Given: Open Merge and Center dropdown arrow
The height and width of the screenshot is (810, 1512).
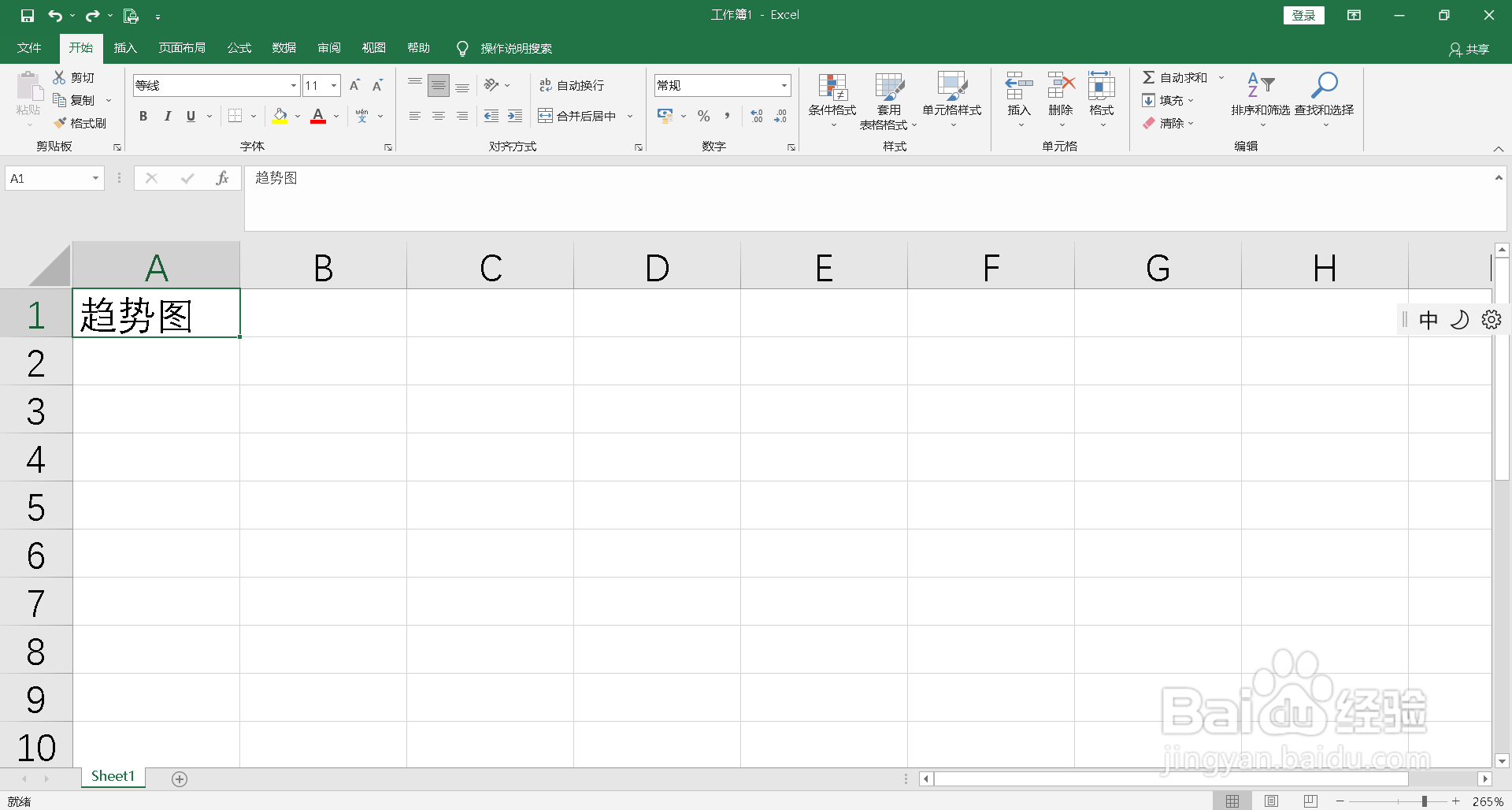Looking at the screenshot, I should coord(630,116).
